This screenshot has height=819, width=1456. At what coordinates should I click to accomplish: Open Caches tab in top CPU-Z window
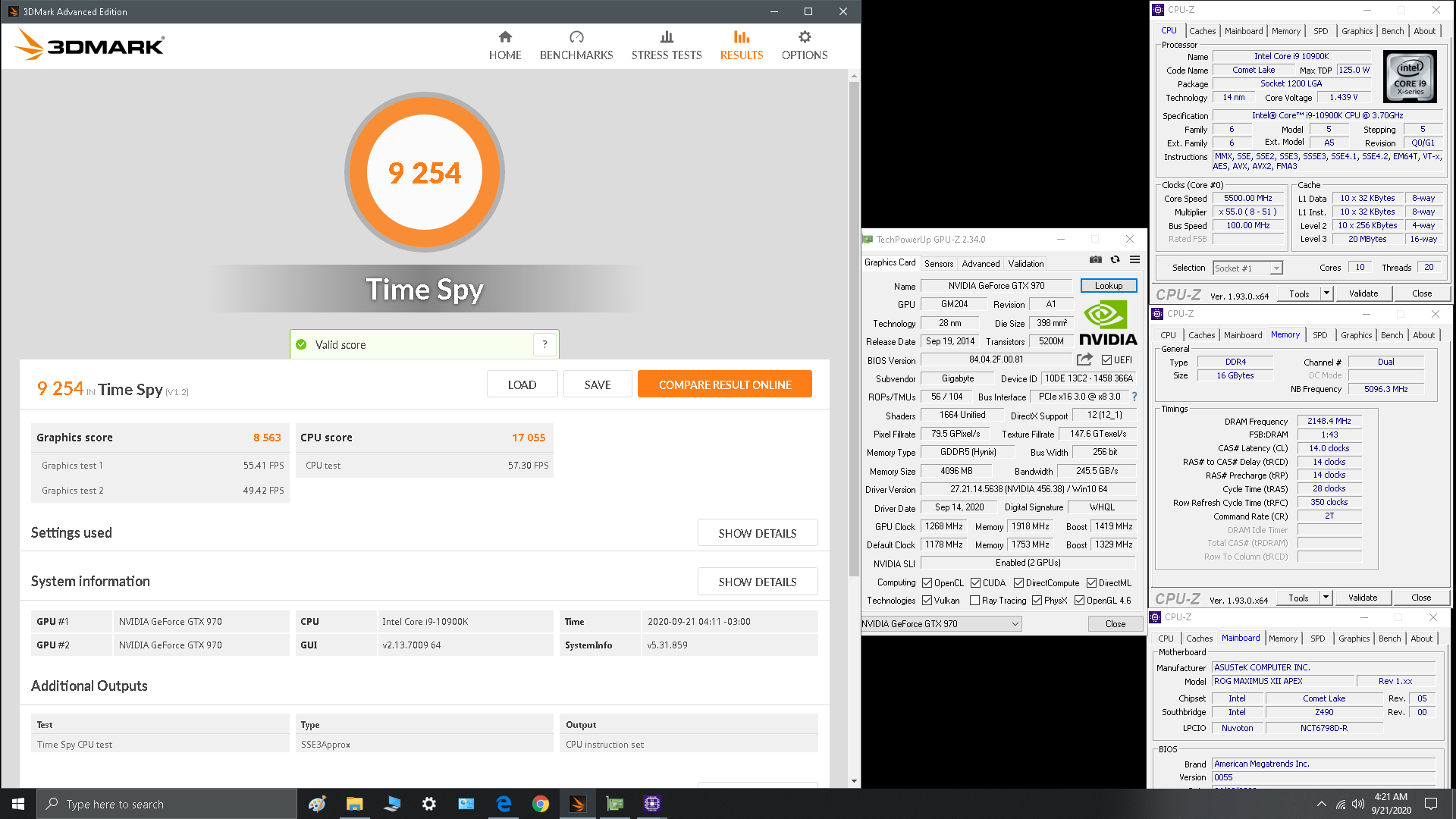point(1202,31)
